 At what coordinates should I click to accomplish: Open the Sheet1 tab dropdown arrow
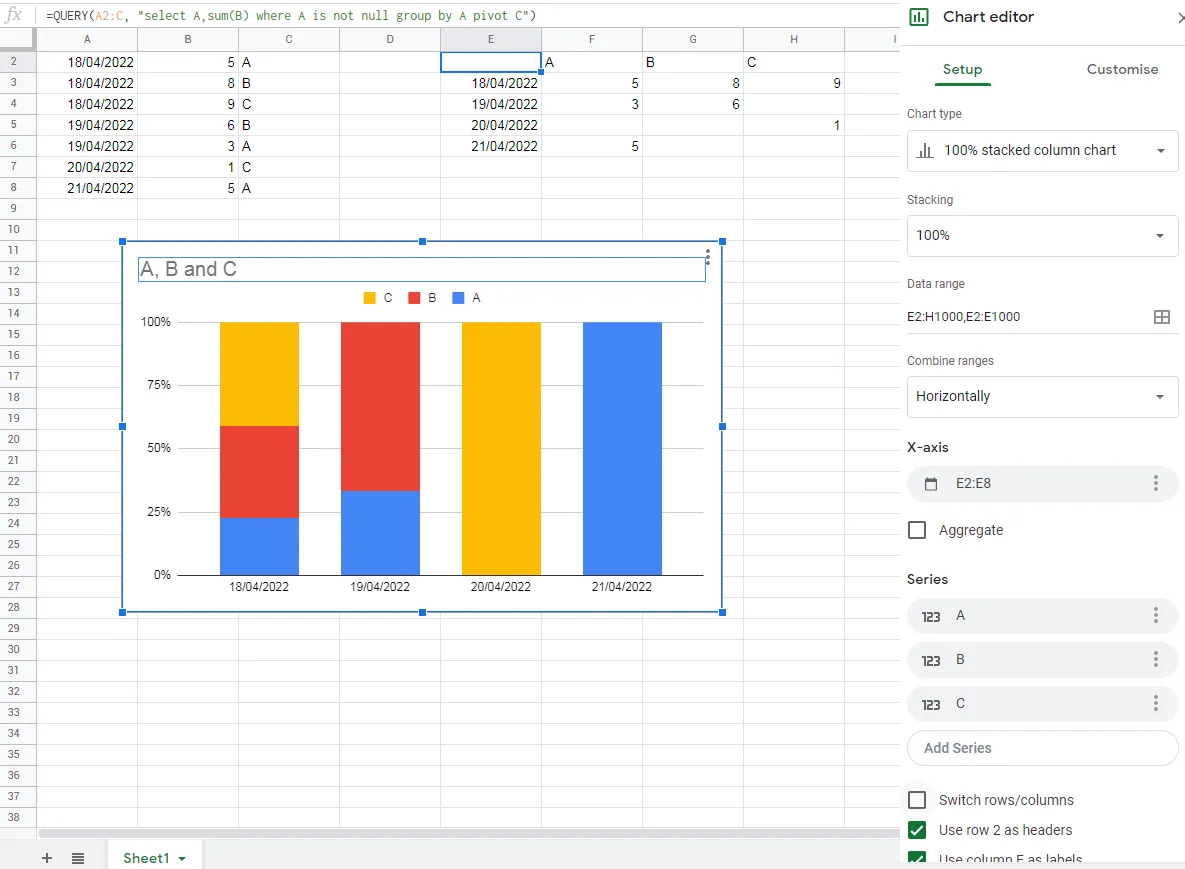pyautogui.click(x=182, y=858)
